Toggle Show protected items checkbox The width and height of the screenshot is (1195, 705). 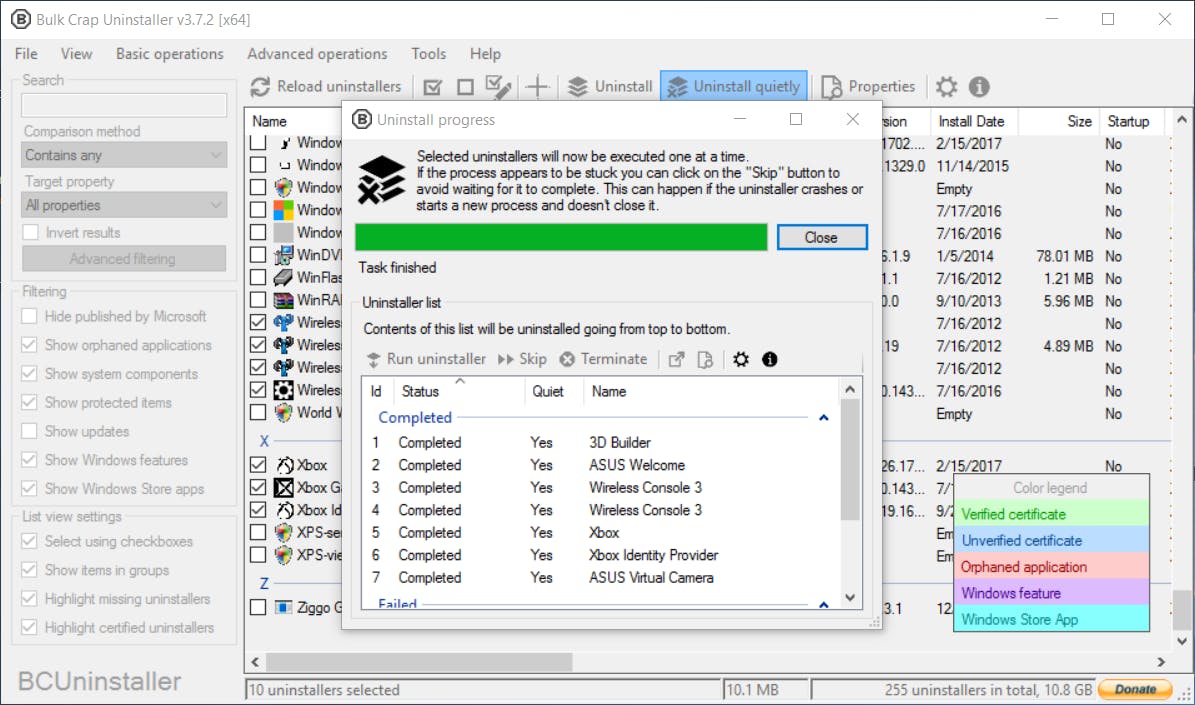29,402
